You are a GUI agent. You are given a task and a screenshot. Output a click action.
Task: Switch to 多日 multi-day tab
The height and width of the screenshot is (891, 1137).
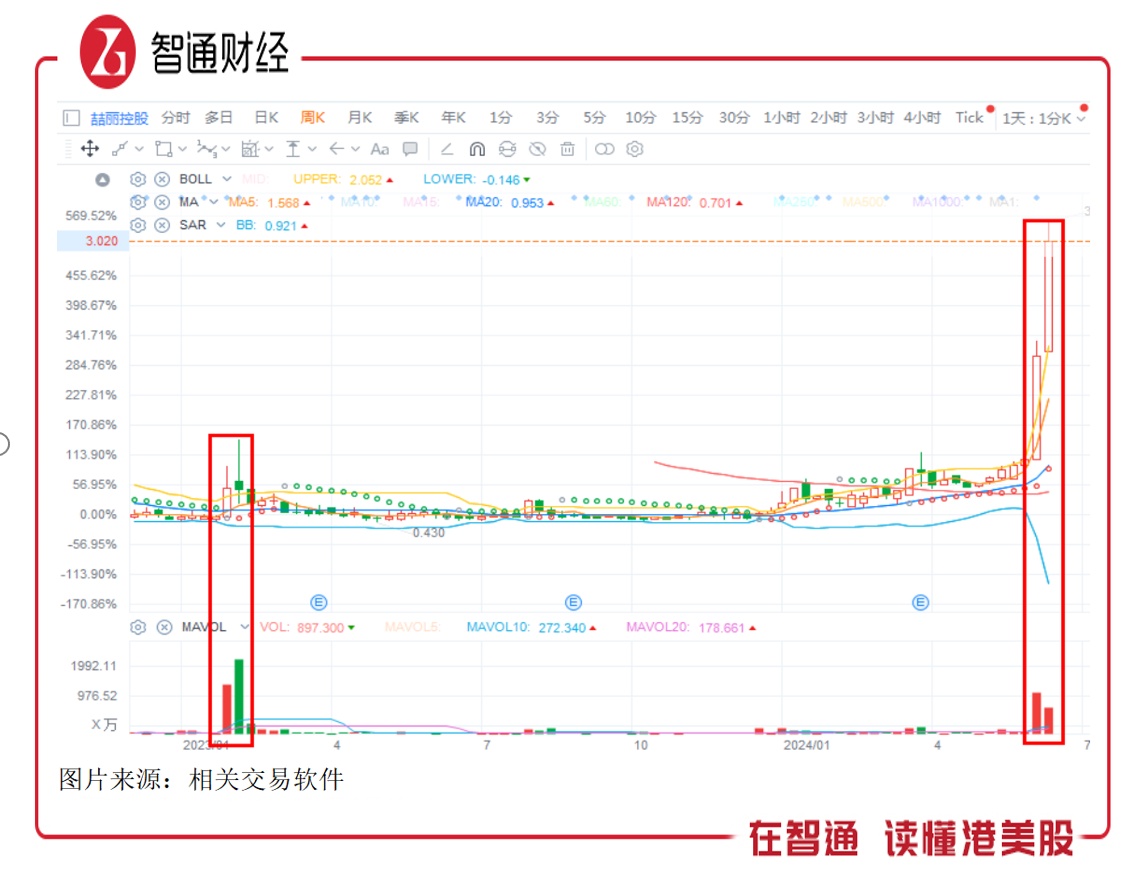pyautogui.click(x=218, y=117)
